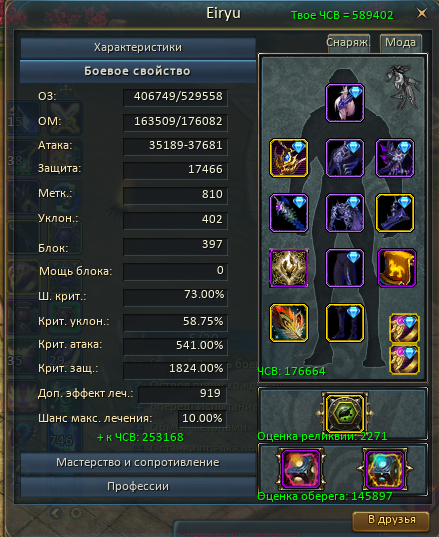The image size is (439, 537).
Task: Click the helmet equipment slot icon
Action: pos(344,103)
